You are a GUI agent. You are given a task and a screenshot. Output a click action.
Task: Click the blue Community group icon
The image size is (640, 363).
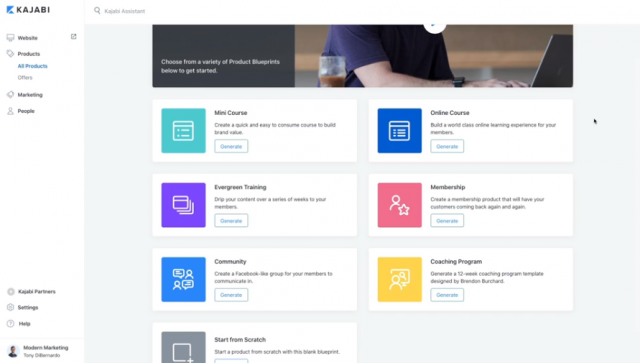(183, 279)
